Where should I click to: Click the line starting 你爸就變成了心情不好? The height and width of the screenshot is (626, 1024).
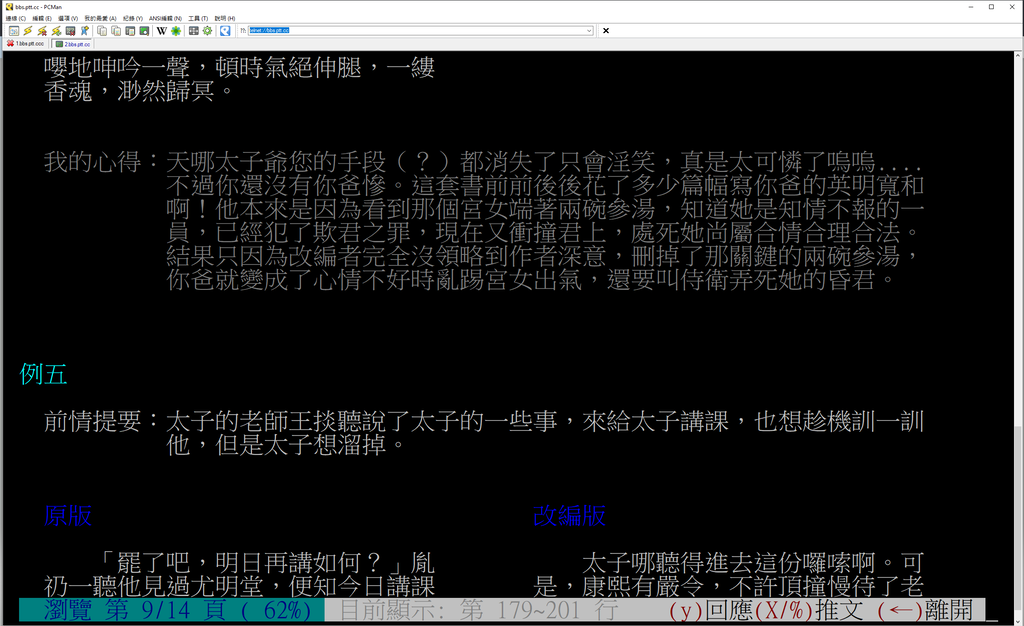click(x=531, y=280)
